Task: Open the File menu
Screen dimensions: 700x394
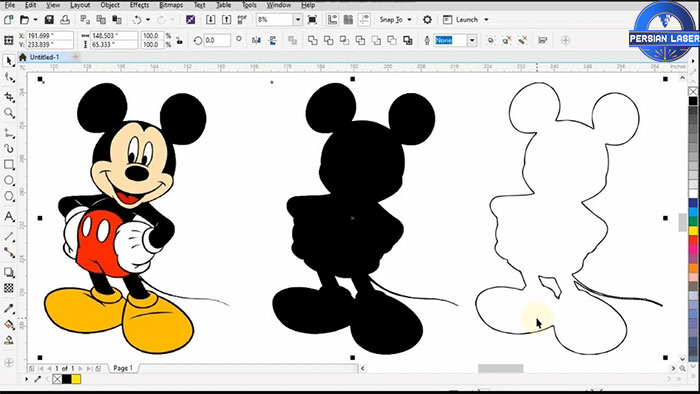Action: [x=9, y=5]
